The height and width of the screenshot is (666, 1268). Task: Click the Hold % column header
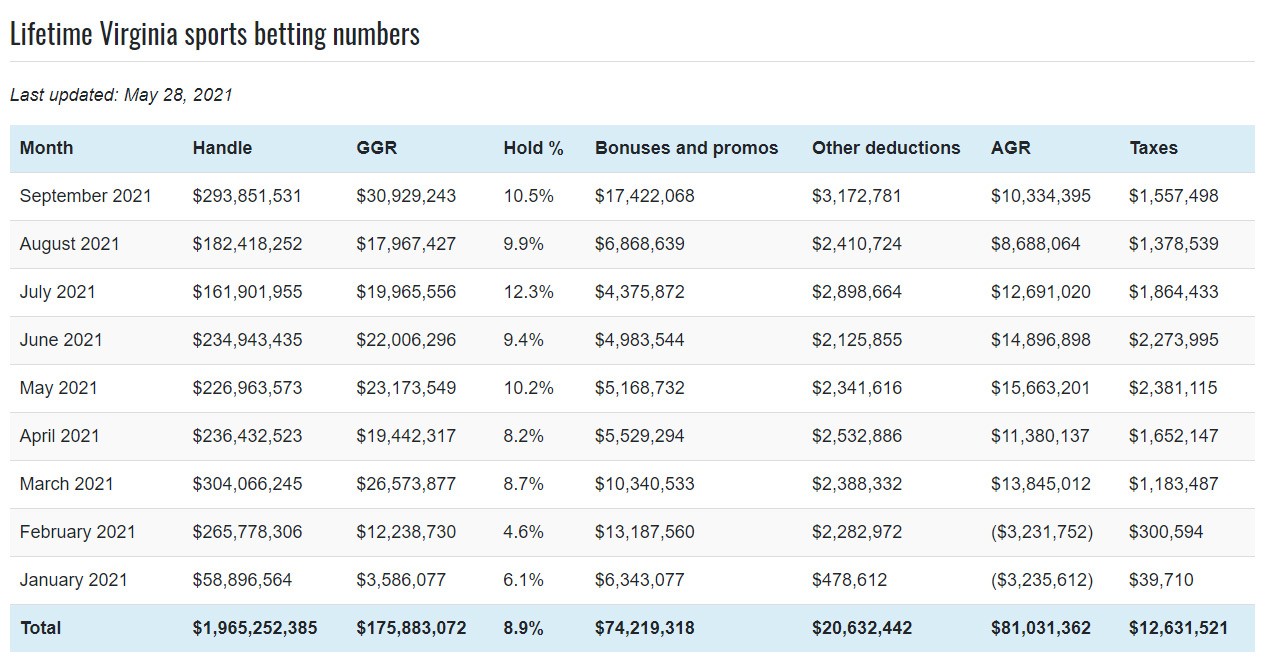533,148
